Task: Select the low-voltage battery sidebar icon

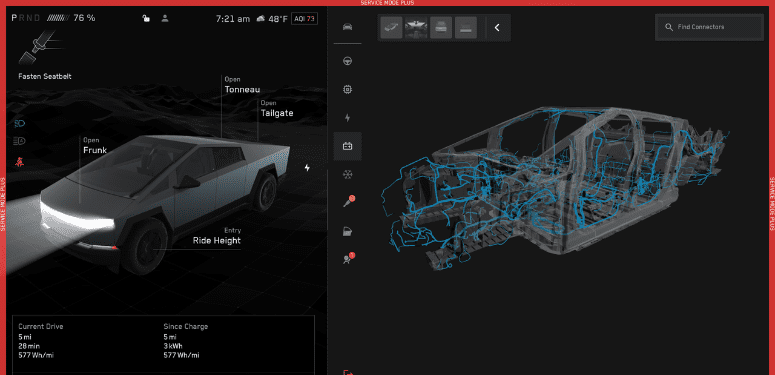Action: pyautogui.click(x=347, y=146)
